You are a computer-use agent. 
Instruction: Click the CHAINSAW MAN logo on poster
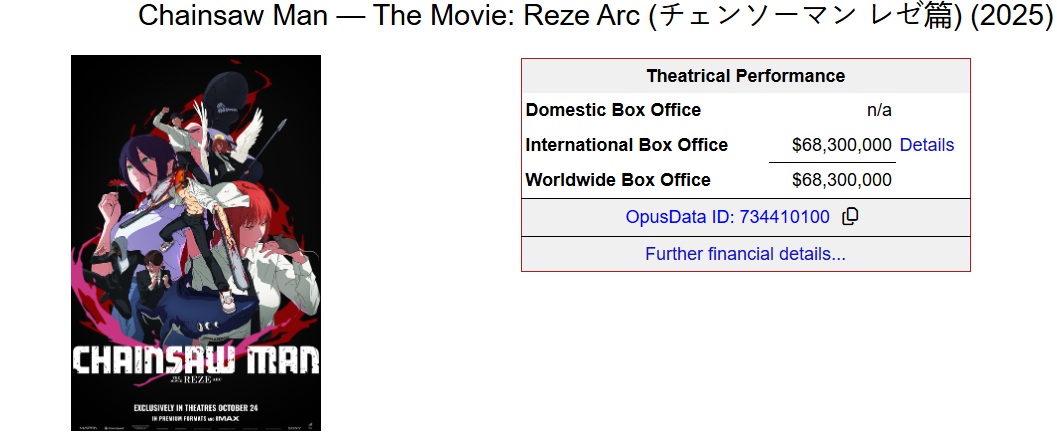[196, 360]
